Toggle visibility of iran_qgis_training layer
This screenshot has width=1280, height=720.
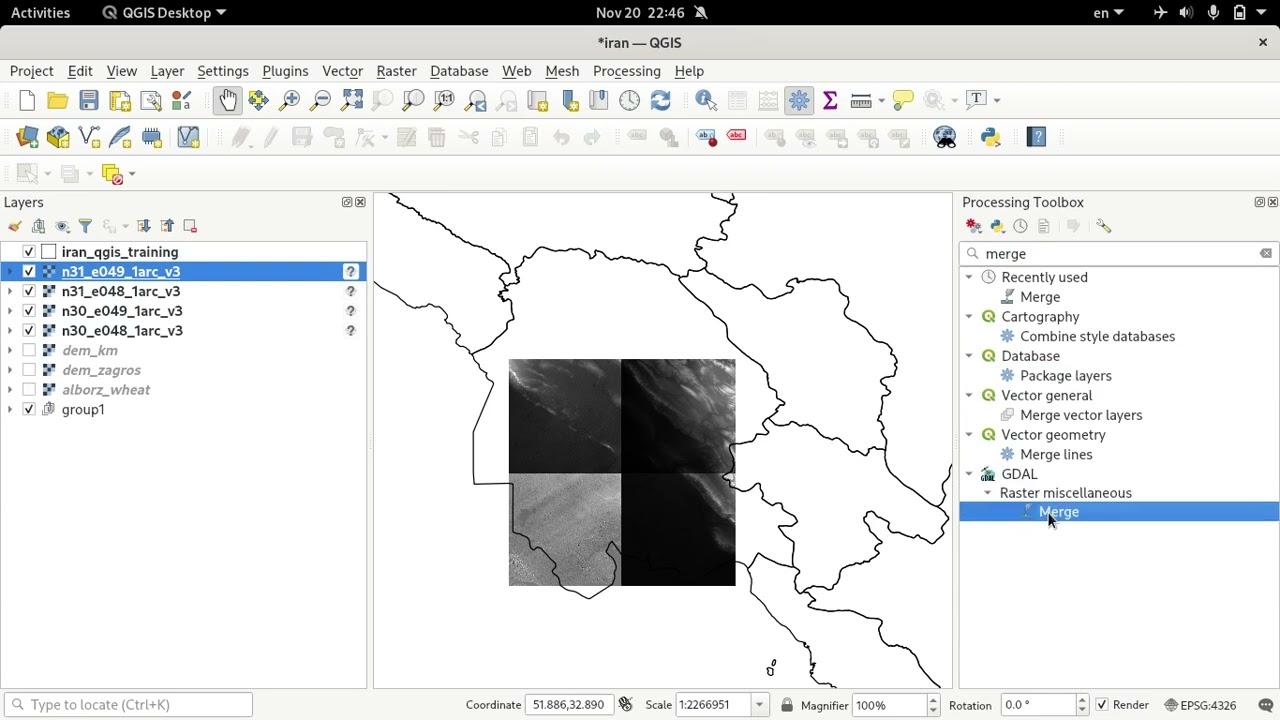click(x=29, y=252)
